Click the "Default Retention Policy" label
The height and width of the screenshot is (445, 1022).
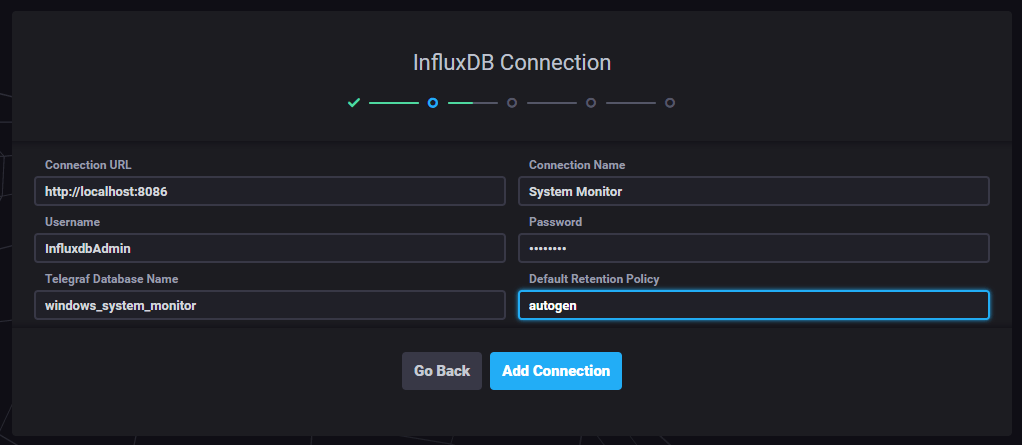pos(593,279)
